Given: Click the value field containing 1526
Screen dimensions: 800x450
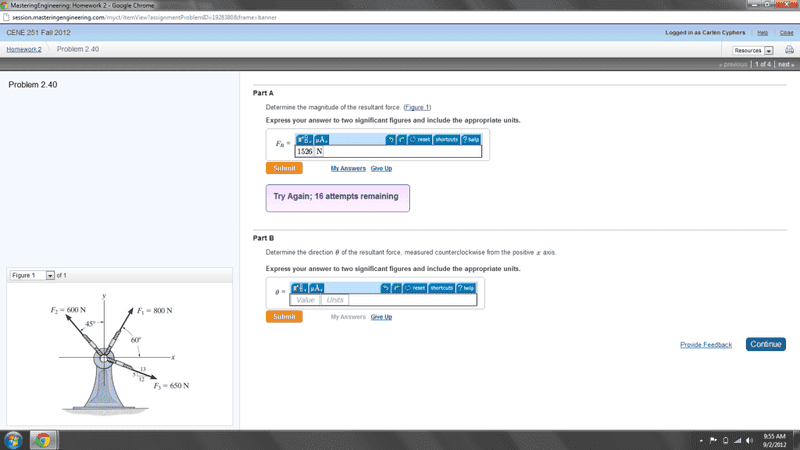Looking at the screenshot, I should tap(305, 152).
